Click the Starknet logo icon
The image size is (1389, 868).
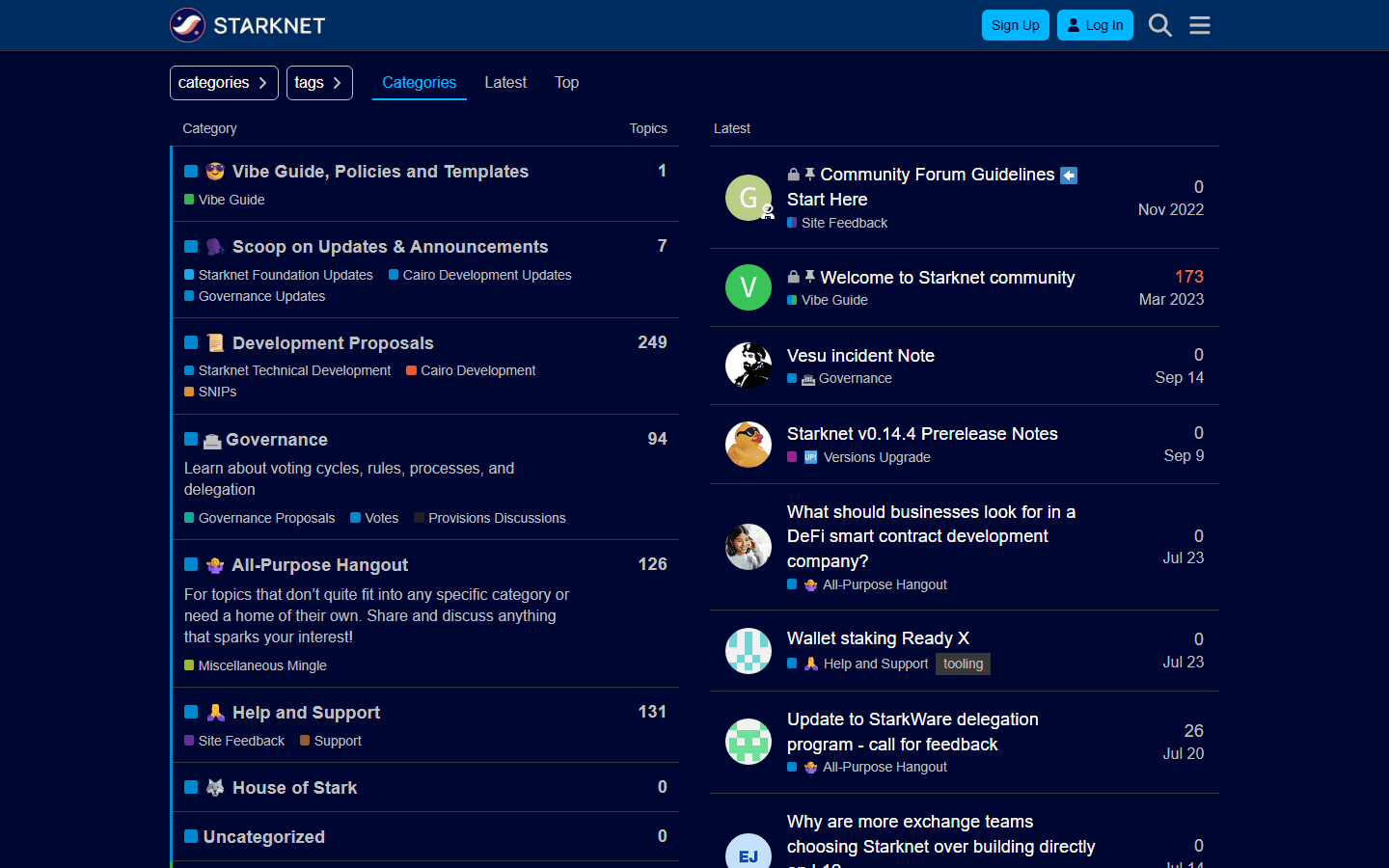pyautogui.click(x=187, y=25)
